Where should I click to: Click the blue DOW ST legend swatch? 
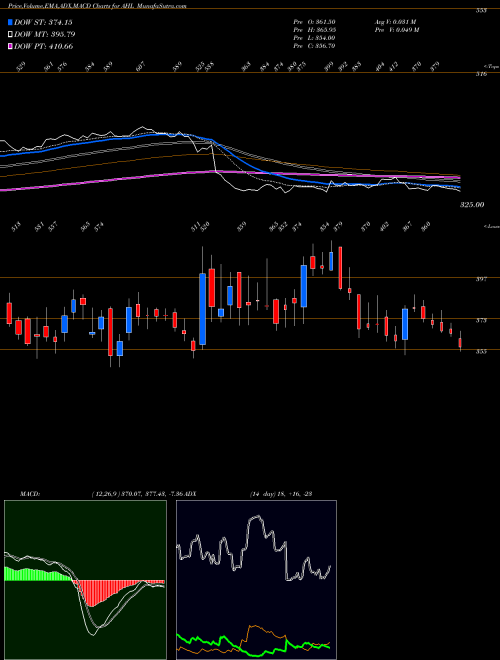click(10, 22)
